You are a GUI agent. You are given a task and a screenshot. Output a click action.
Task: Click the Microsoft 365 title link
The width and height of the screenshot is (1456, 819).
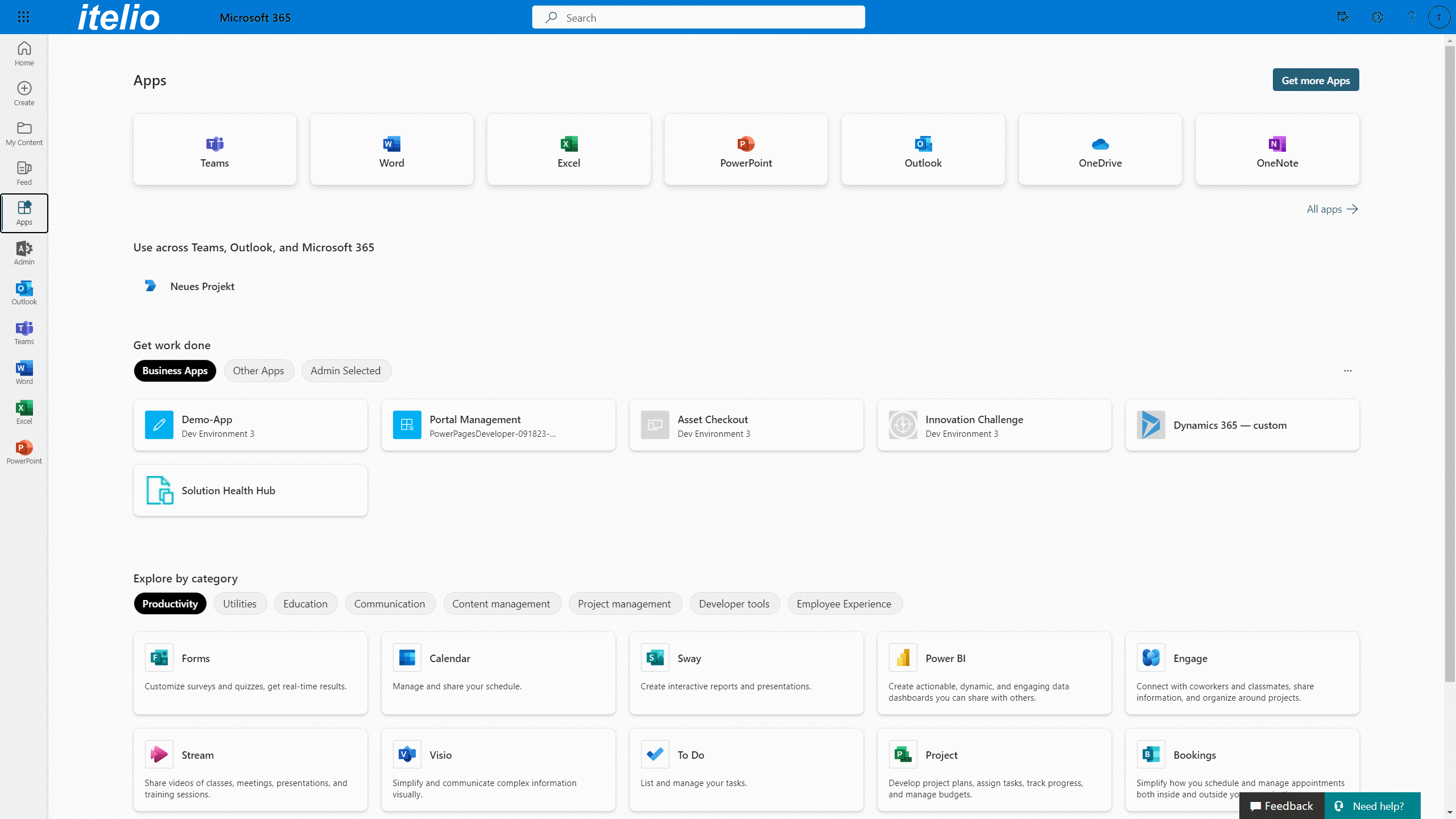pyautogui.click(x=255, y=18)
